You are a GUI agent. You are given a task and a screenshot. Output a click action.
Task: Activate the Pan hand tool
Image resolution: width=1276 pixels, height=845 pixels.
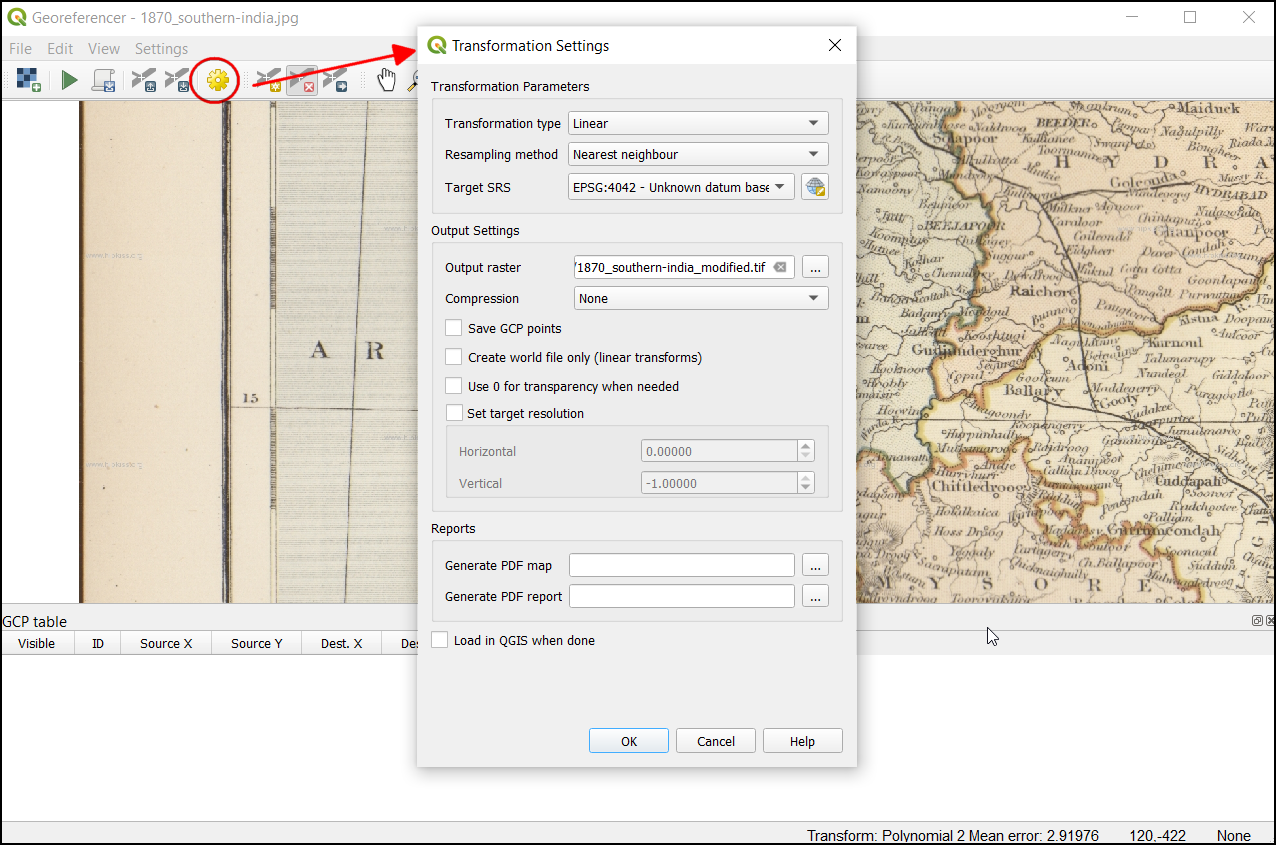tap(386, 80)
